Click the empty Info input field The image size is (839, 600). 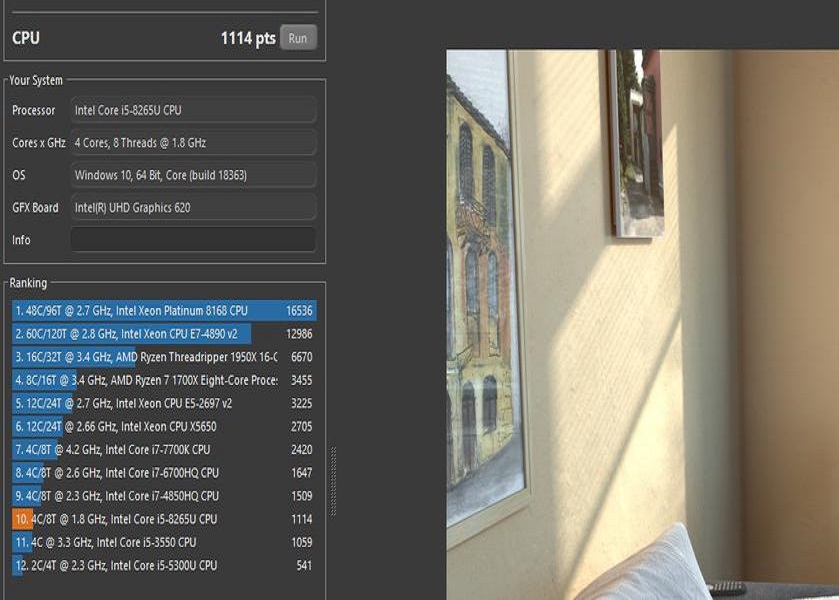tap(193, 240)
